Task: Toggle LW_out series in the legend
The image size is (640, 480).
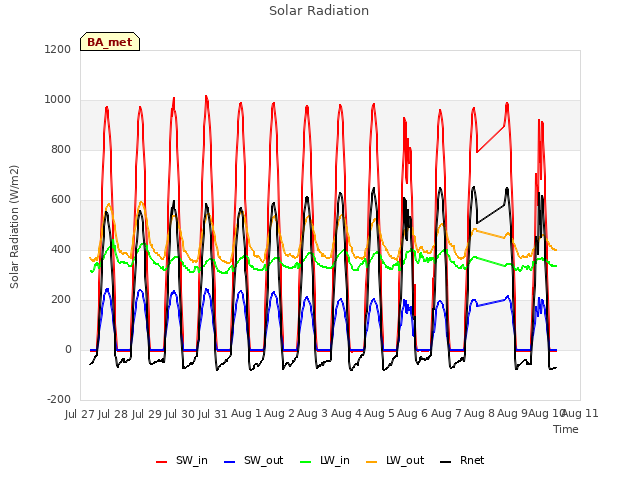Action: (x=395, y=460)
